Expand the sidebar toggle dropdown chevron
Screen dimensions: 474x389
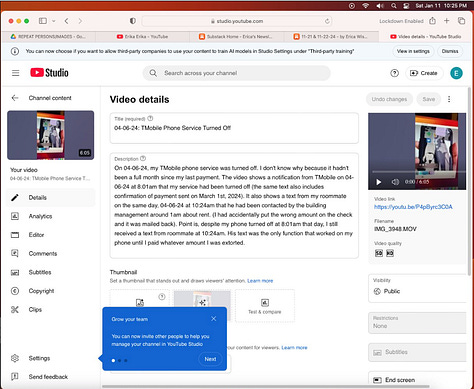pos(53,21)
